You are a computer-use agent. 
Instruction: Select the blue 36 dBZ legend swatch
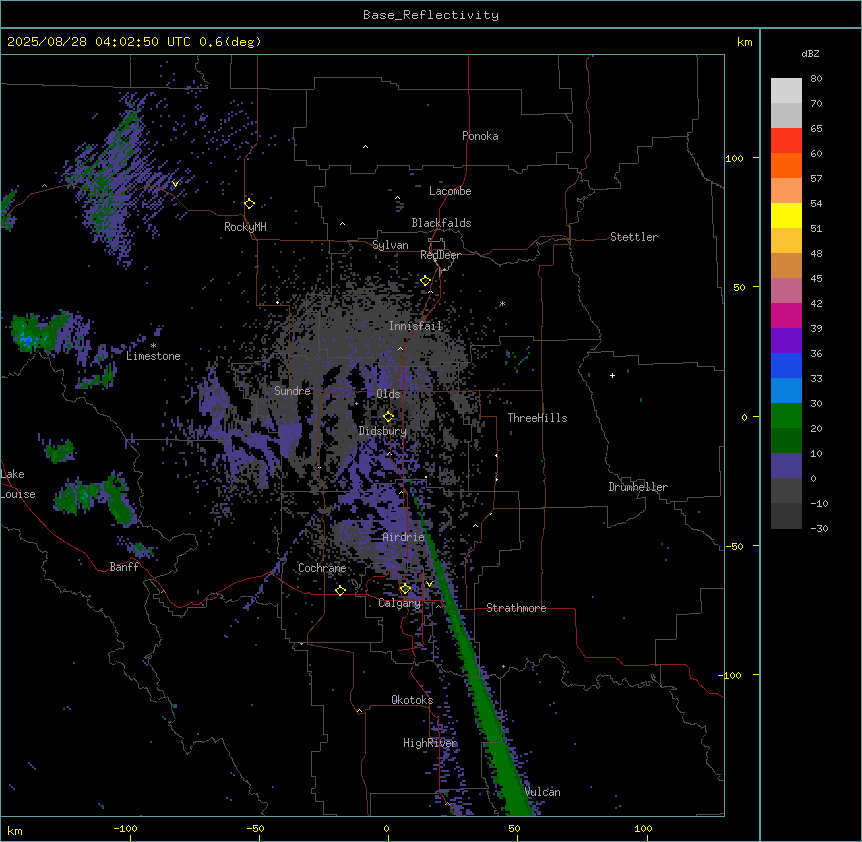(x=786, y=365)
